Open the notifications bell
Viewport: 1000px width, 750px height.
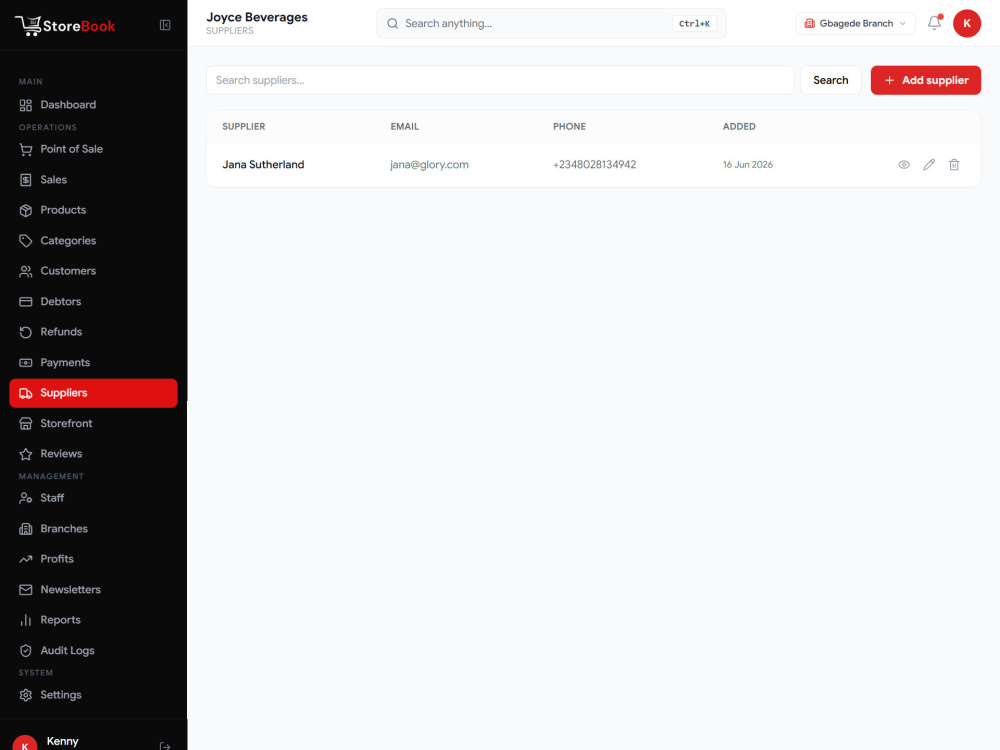(x=934, y=23)
